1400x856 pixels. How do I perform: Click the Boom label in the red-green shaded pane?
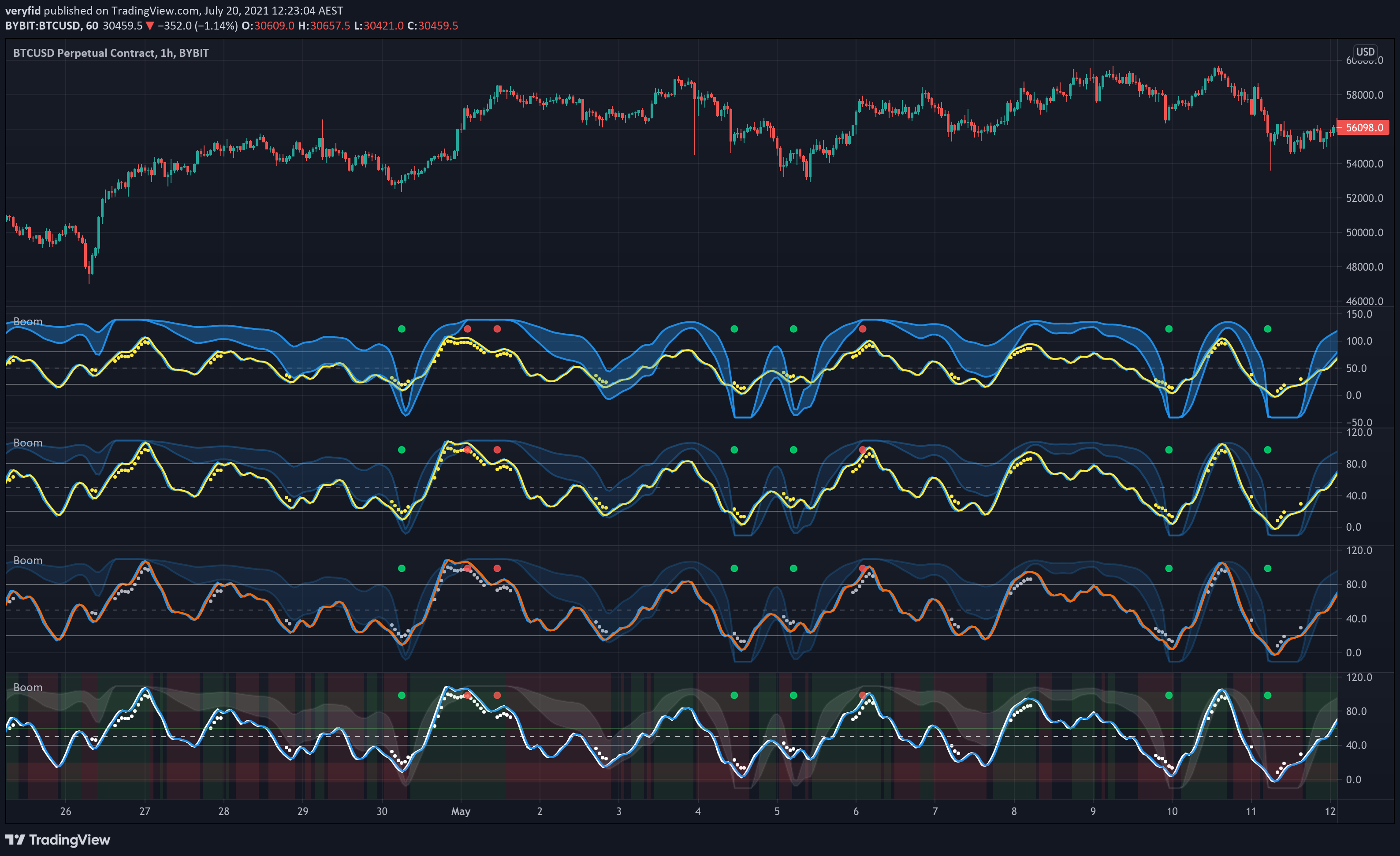[x=28, y=687]
